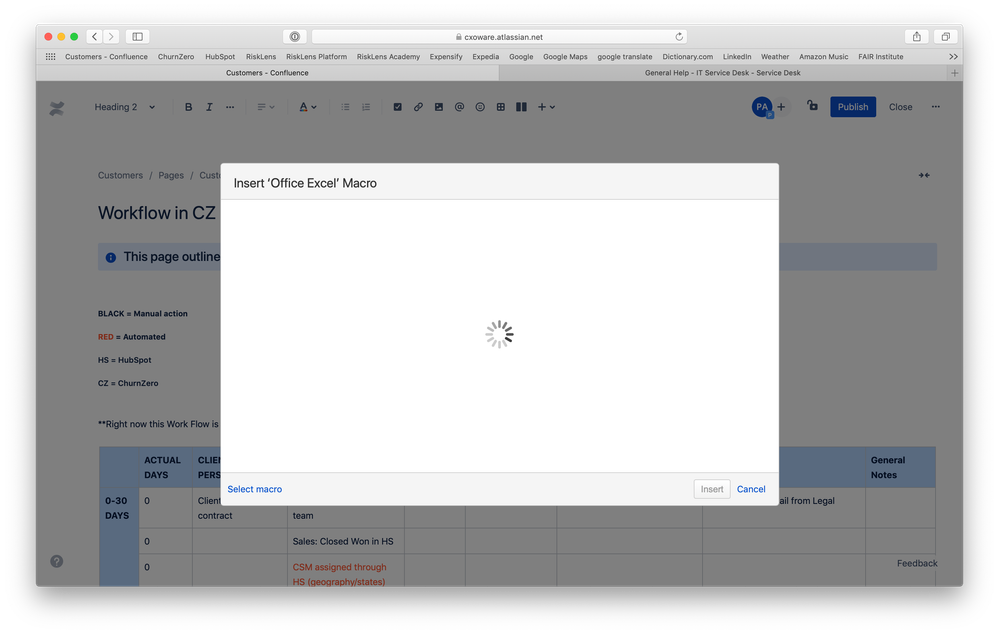
Task: Insert a link
Action: pos(418,107)
